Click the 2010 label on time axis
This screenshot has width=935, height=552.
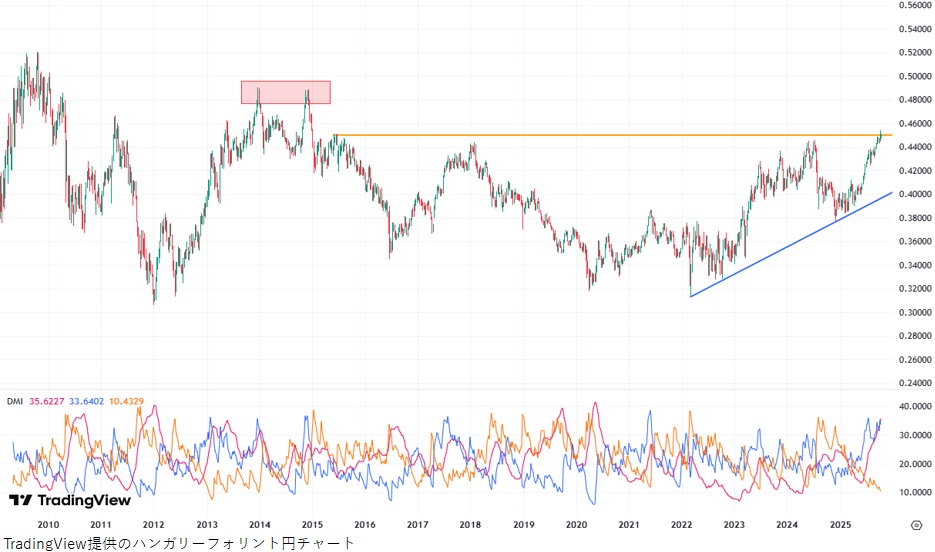[x=47, y=524]
